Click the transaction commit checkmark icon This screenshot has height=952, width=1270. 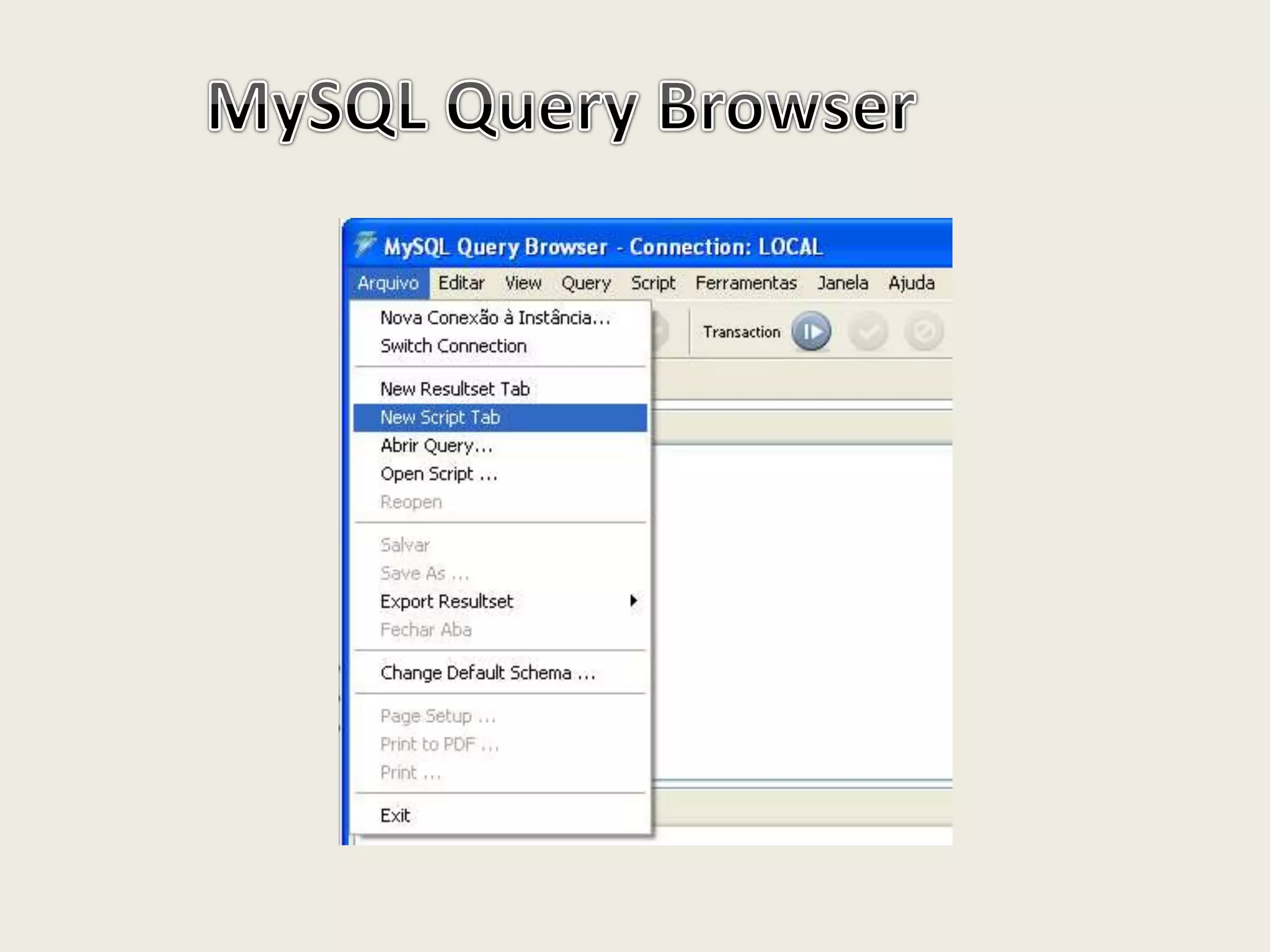pyautogui.click(x=868, y=332)
